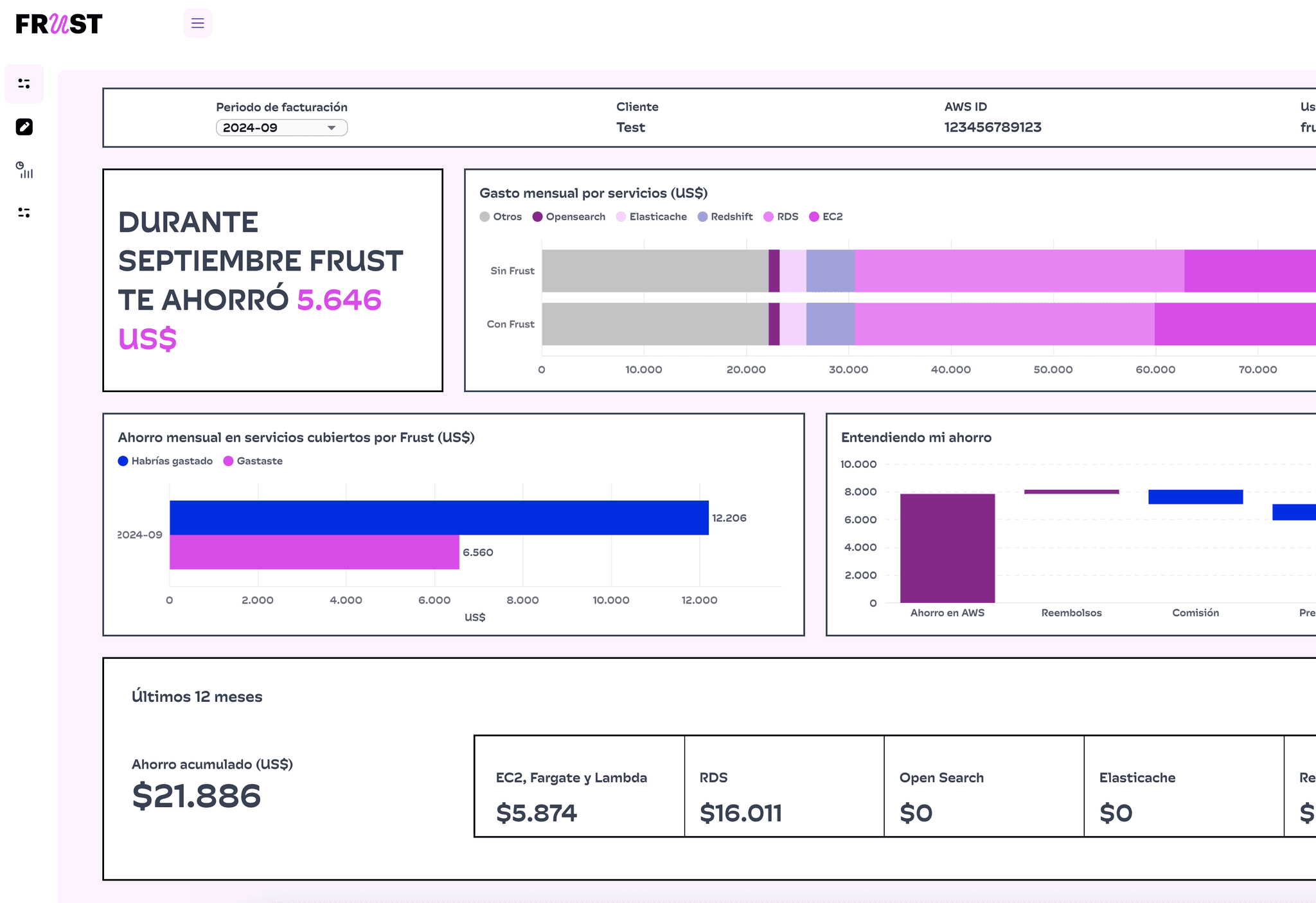
Task: Open the black pencil edit icon in the sidebar
Action: (24, 127)
